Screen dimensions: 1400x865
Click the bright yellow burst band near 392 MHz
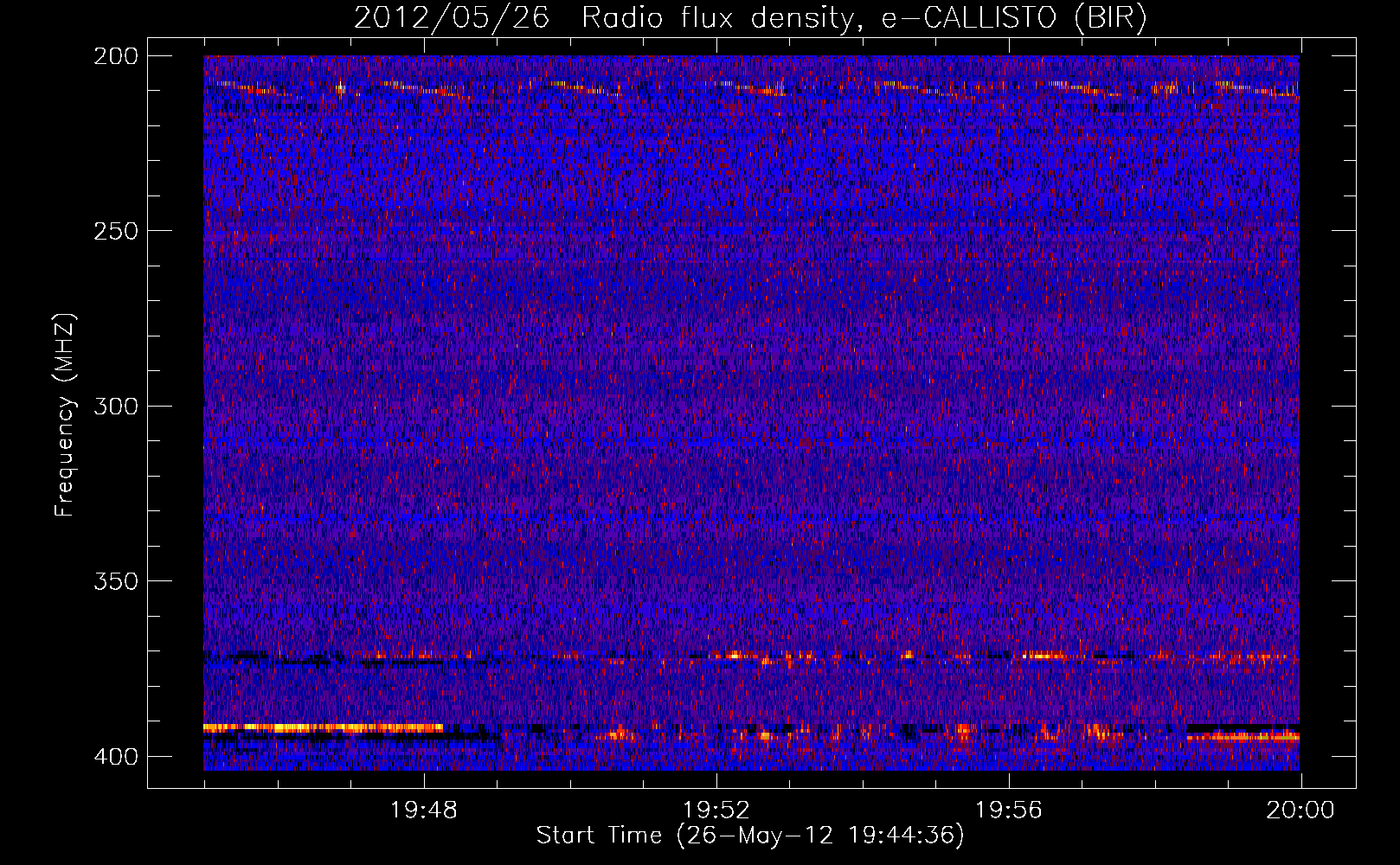coord(323,728)
